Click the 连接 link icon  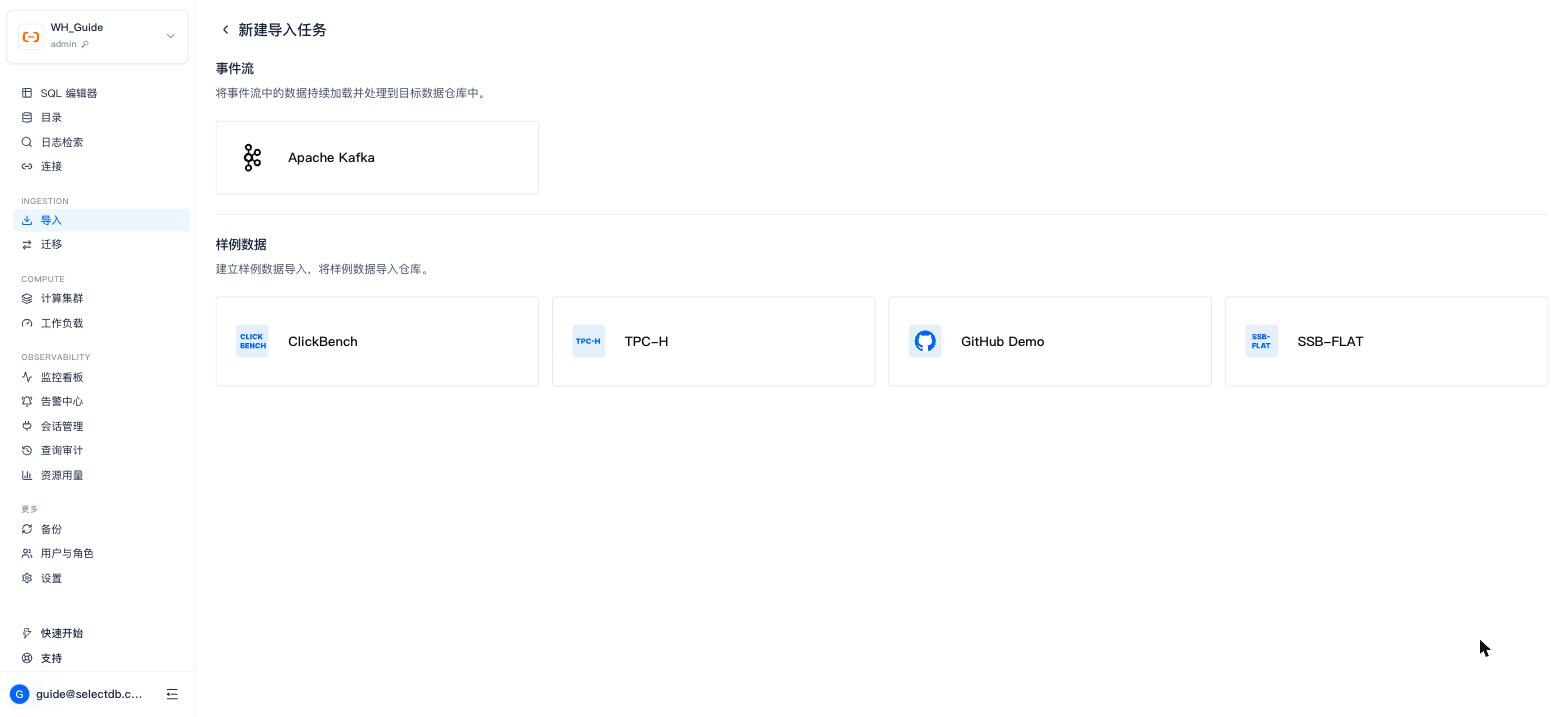click(x=27, y=166)
